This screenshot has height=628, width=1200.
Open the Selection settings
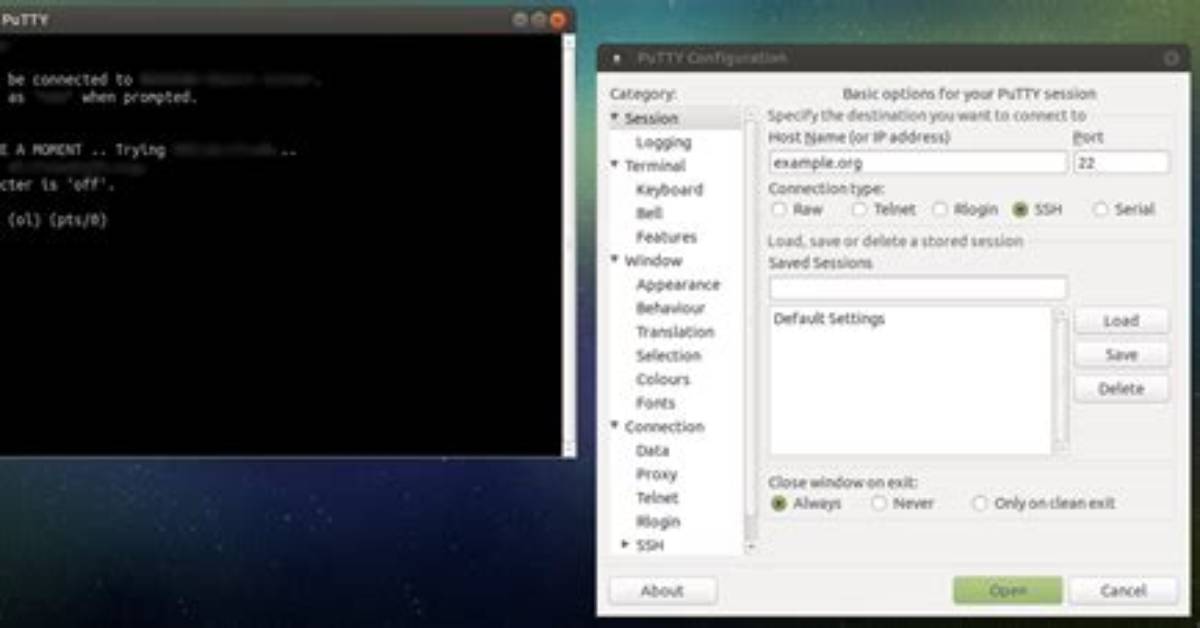point(668,356)
